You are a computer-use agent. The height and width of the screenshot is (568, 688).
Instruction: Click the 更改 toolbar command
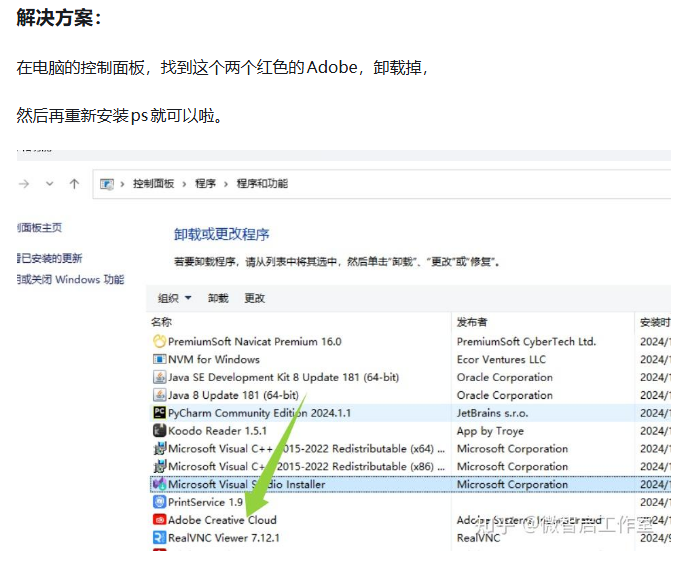[255, 298]
